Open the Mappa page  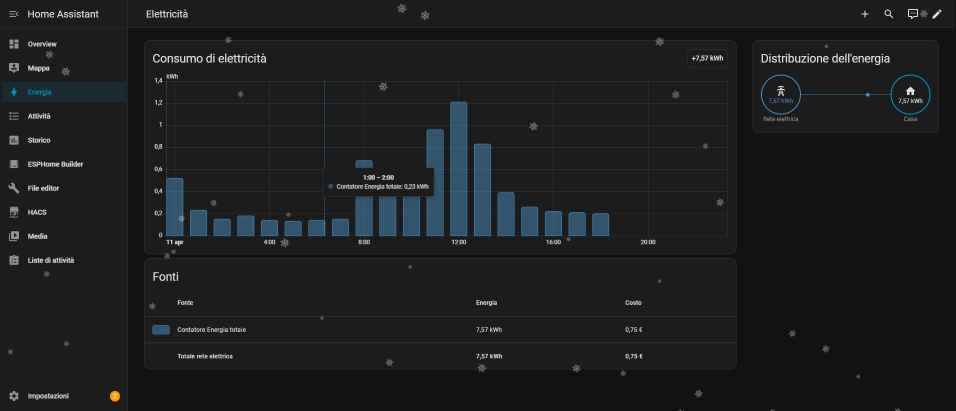click(x=38, y=68)
